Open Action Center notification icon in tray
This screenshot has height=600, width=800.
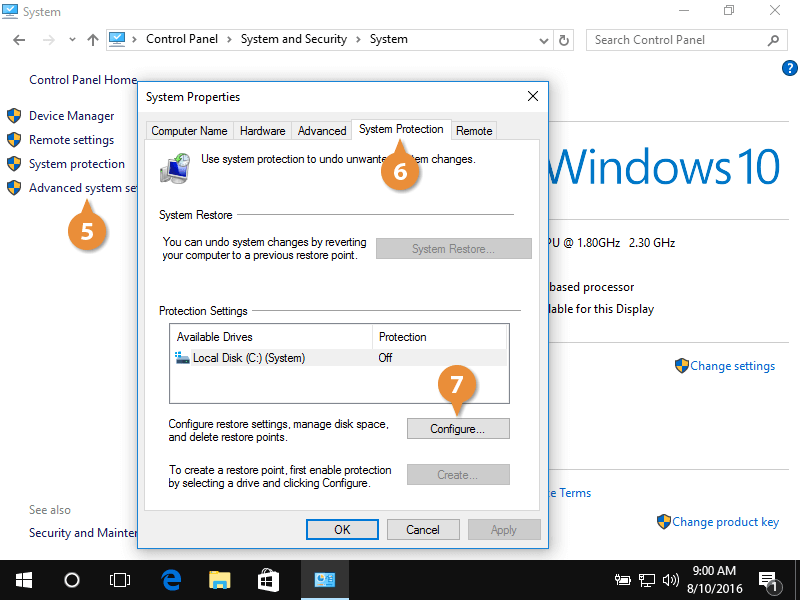(769, 579)
